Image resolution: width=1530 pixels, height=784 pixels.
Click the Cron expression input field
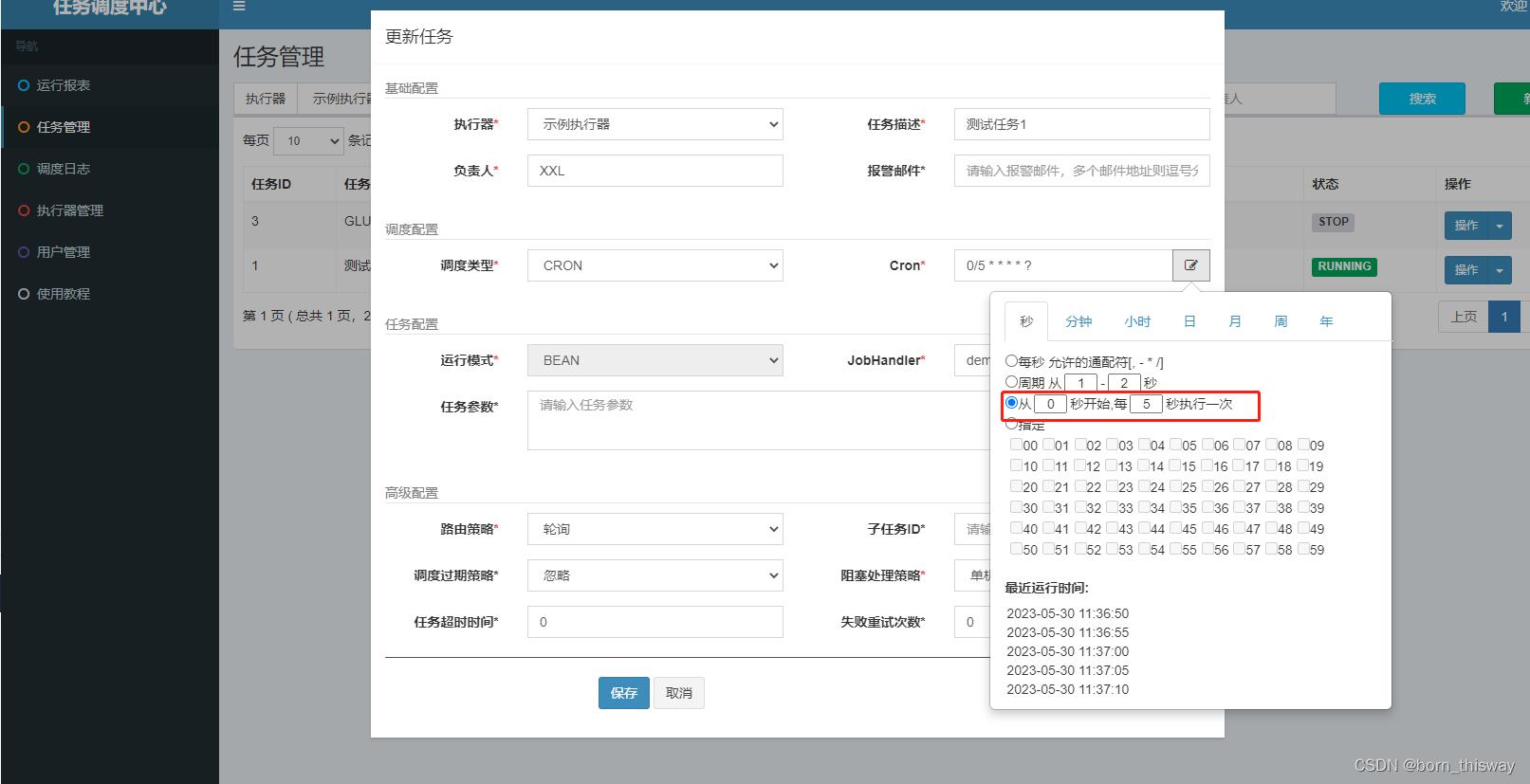pyautogui.click(x=1063, y=265)
